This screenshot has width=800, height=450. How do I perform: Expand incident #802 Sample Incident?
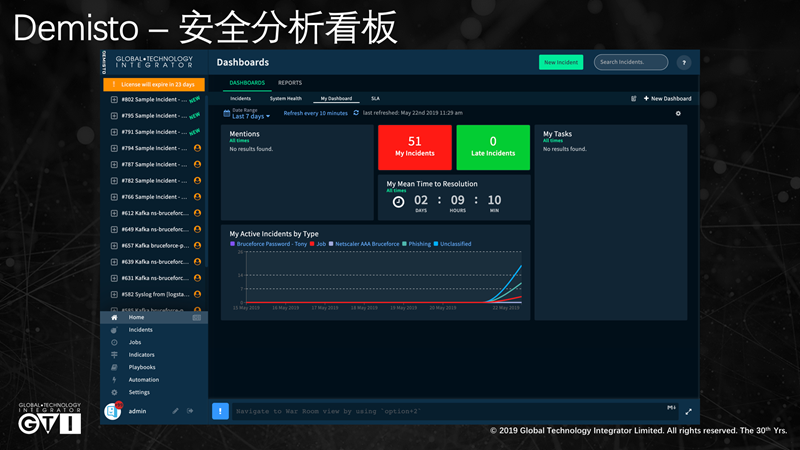click(x=114, y=99)
